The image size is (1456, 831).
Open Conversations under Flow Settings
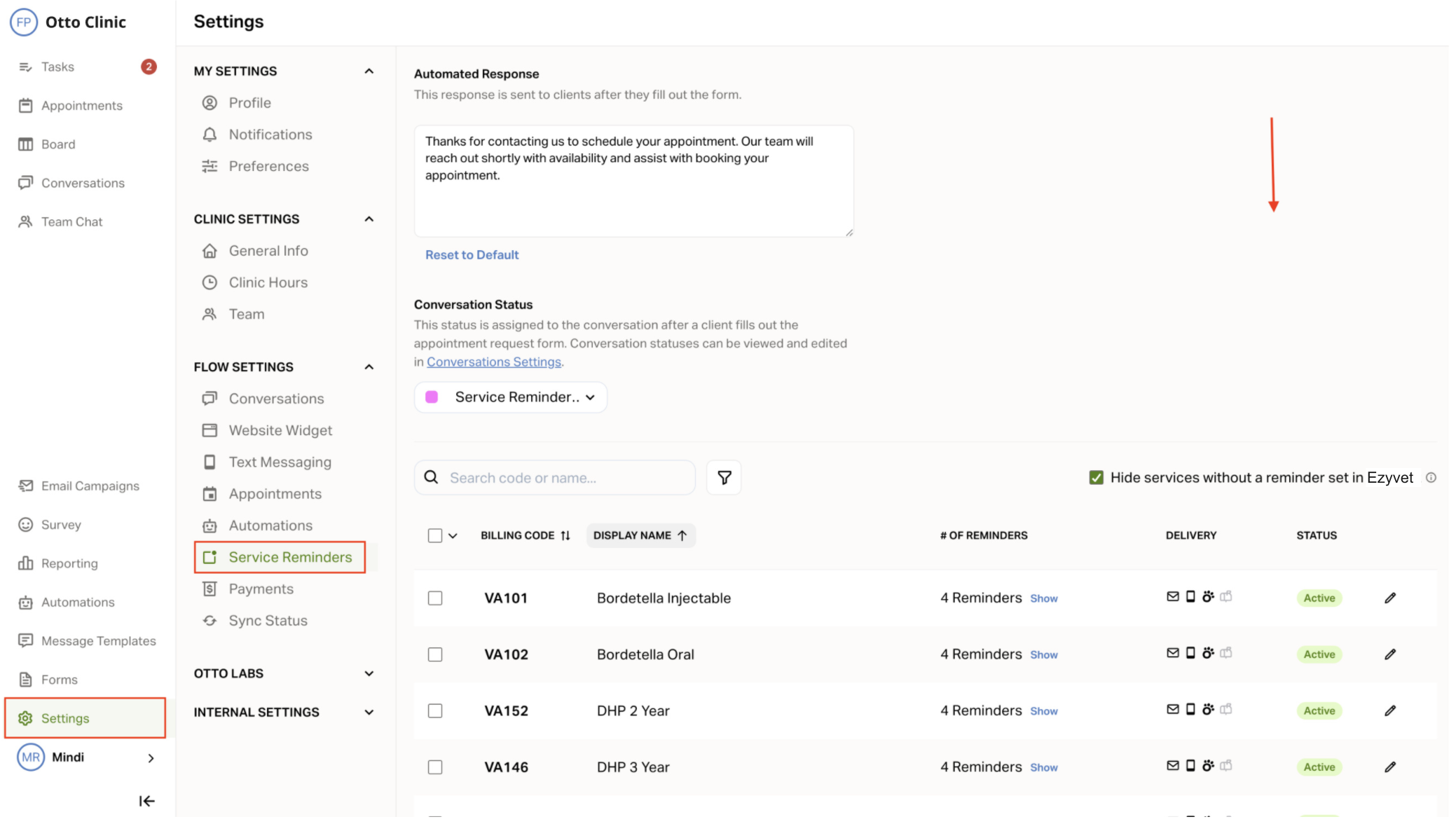276,399
